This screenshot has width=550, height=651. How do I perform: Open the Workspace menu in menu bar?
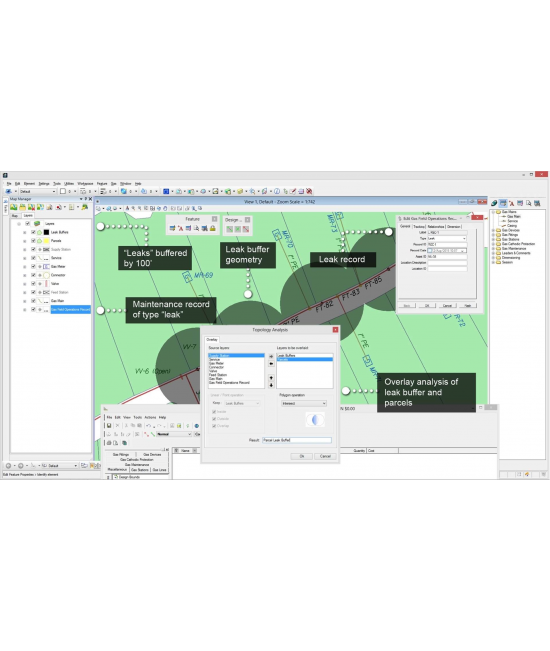[85, 184]
